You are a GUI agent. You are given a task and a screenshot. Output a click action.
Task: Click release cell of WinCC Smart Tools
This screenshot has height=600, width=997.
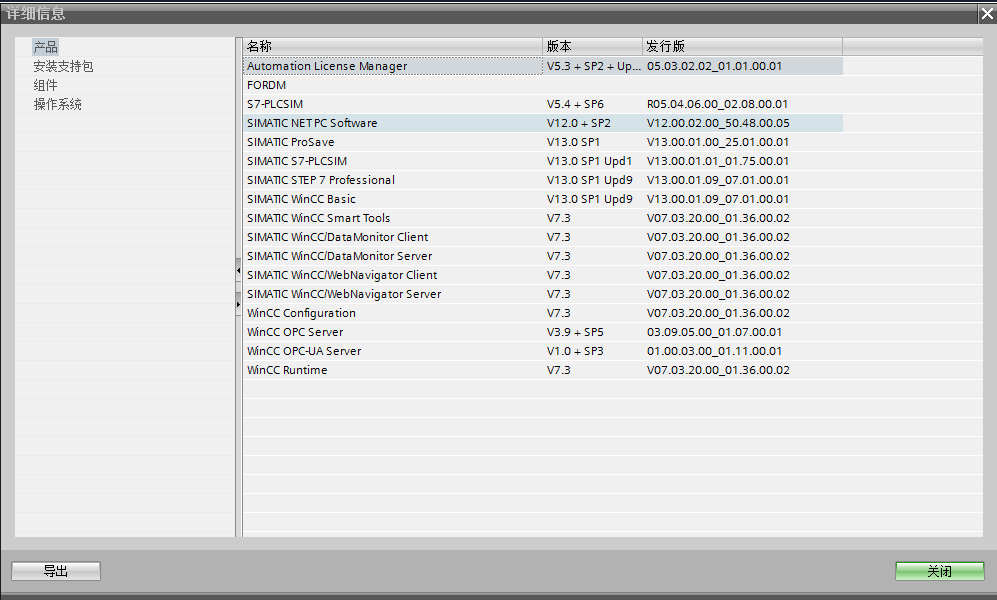pos(743,219)
